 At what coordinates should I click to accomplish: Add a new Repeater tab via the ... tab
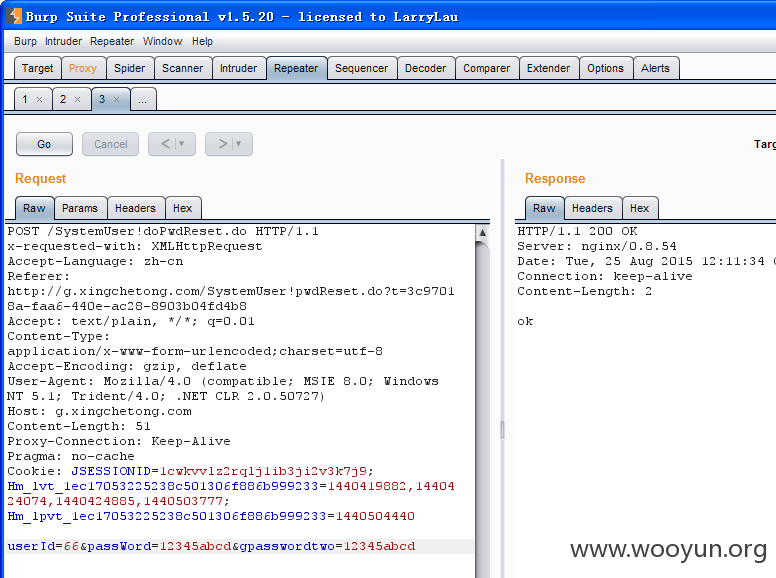coord(143,99)
